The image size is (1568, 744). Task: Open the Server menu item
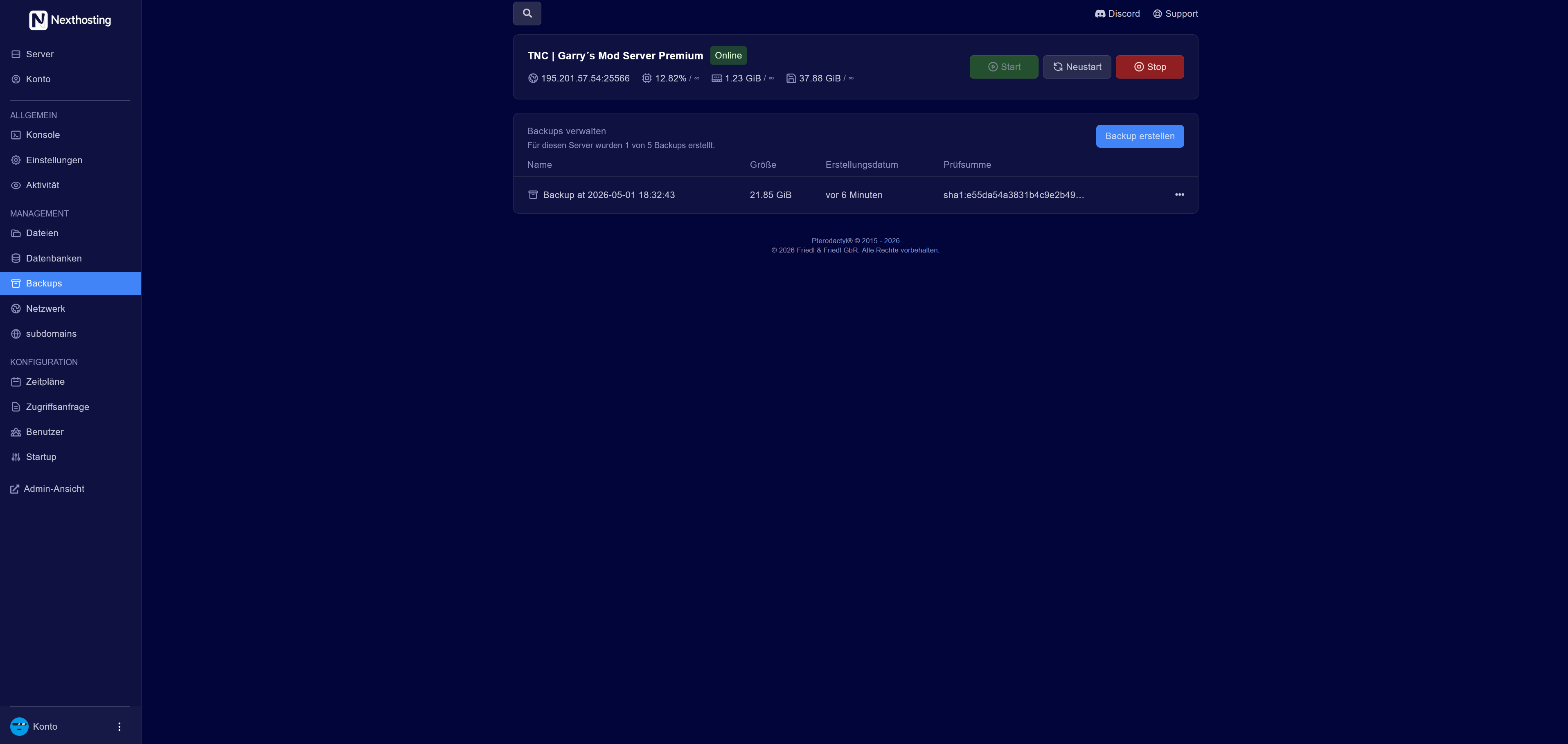pyautogui.click(x=71, y=54)
